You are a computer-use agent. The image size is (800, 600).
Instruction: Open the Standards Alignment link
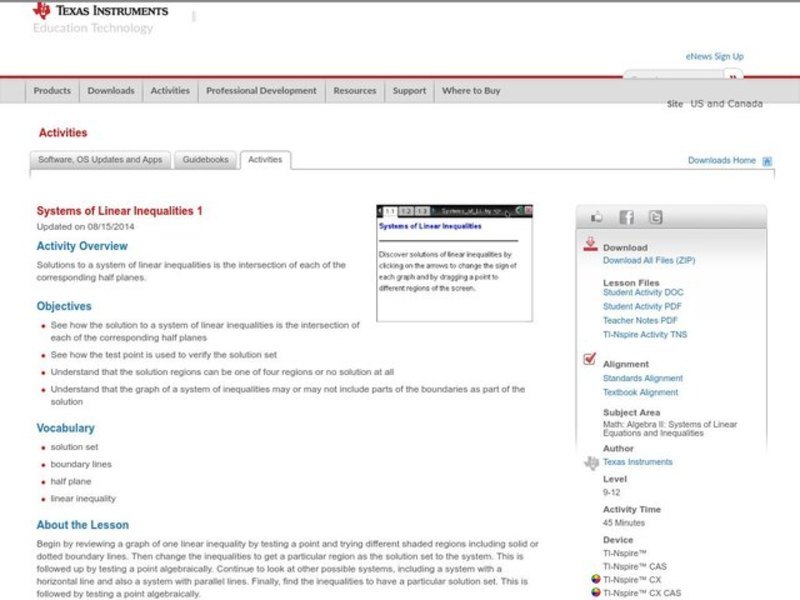click(x=642, y=379)
